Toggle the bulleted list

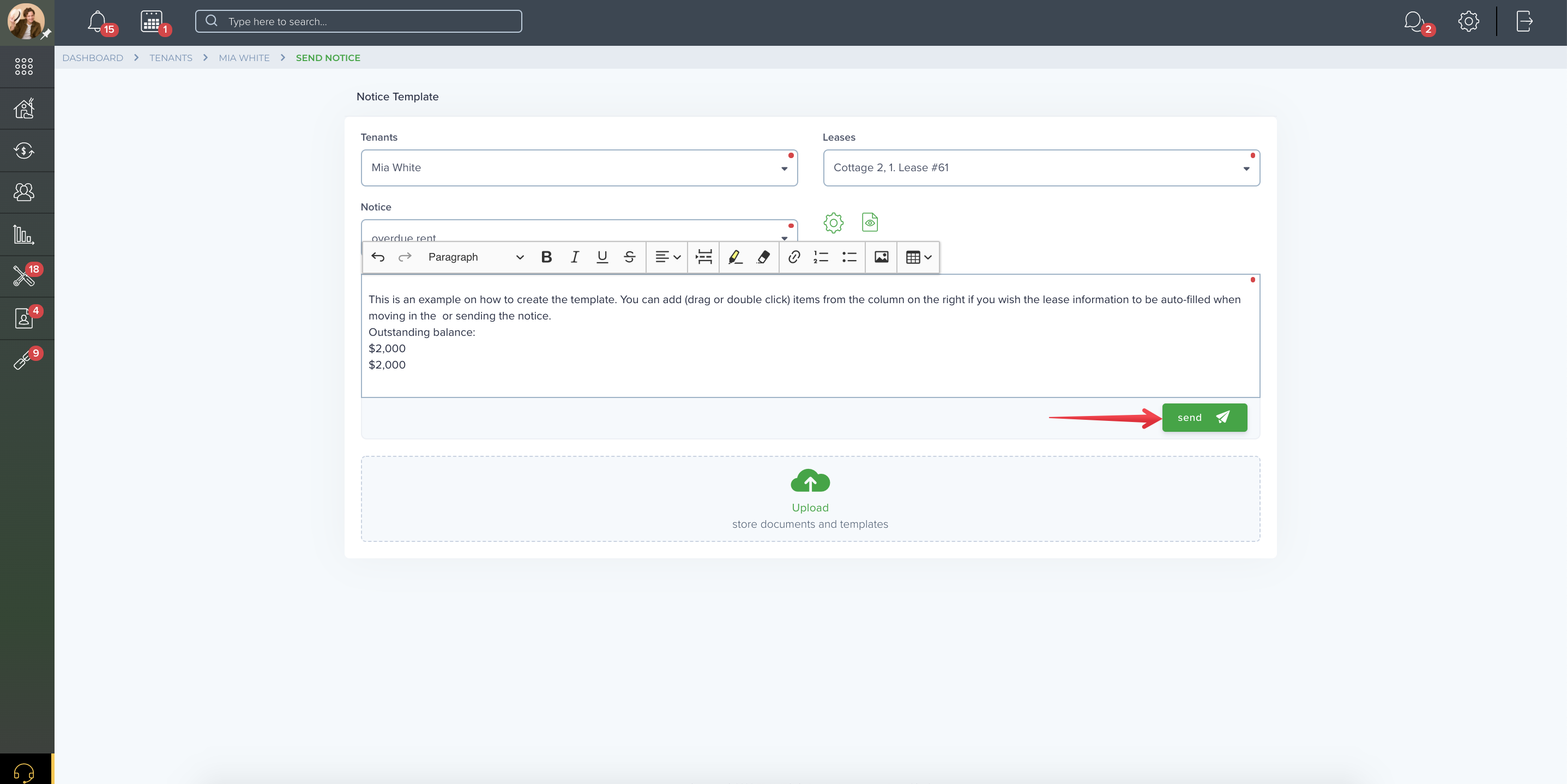[849, 257]
